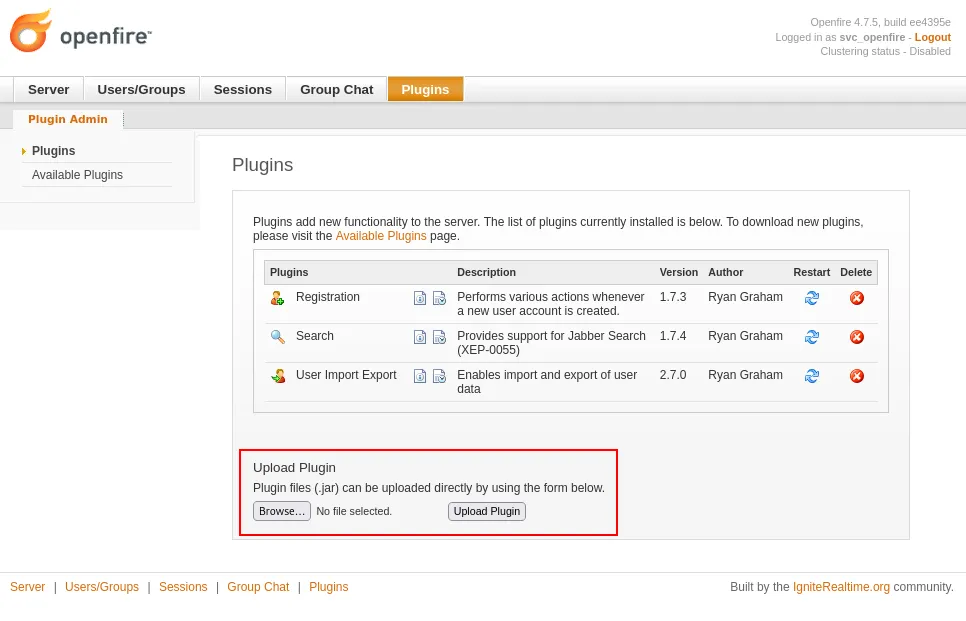
Task: Click version 1.7.3 cell
Action: click(x=673, y=297)
